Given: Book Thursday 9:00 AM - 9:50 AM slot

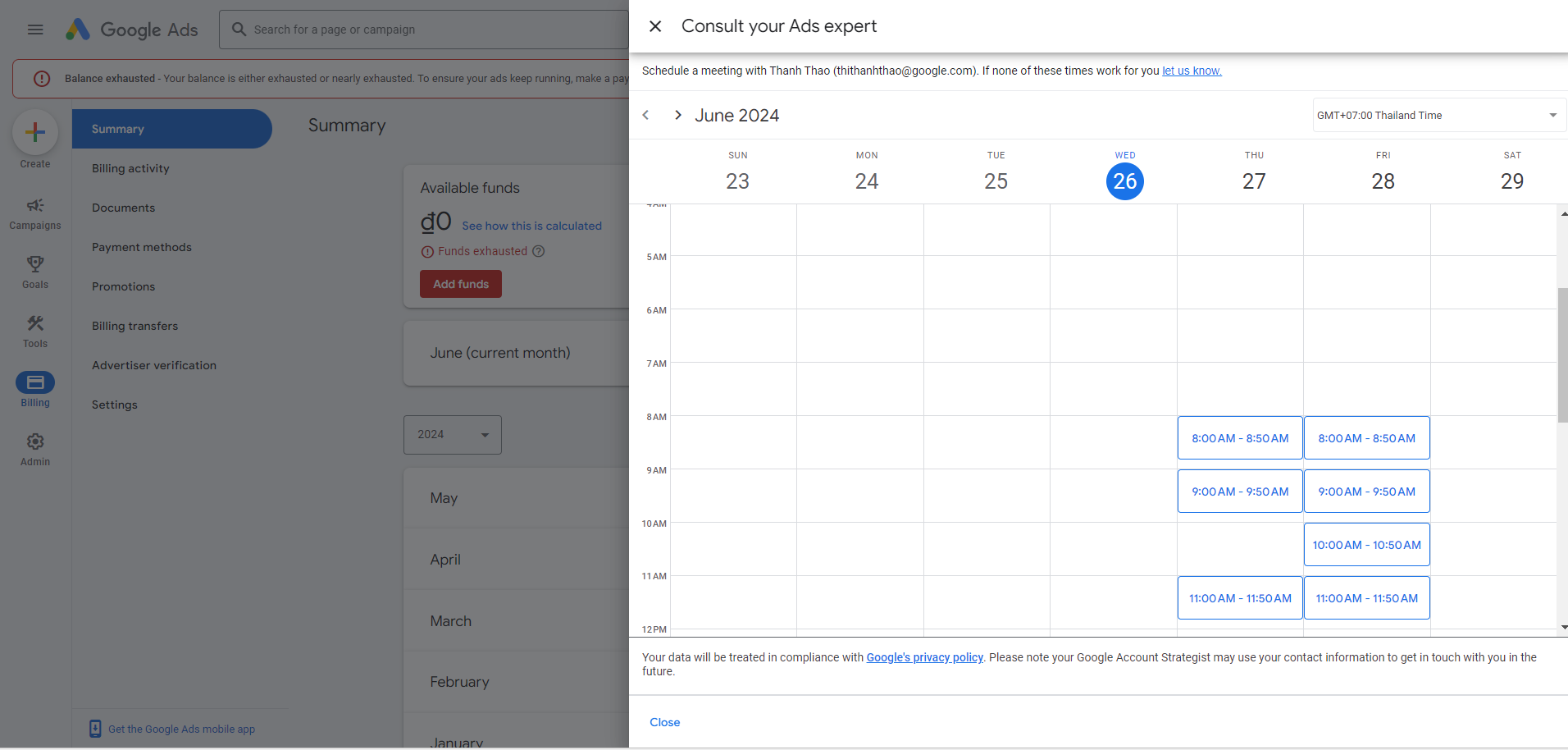Looking at the screenshot, I should (1240, 492).
